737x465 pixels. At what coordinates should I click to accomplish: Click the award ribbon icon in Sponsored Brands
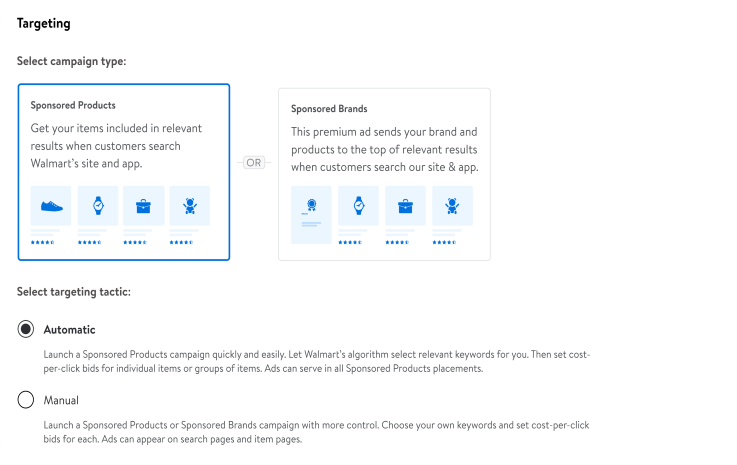click(x=311, y=207)
